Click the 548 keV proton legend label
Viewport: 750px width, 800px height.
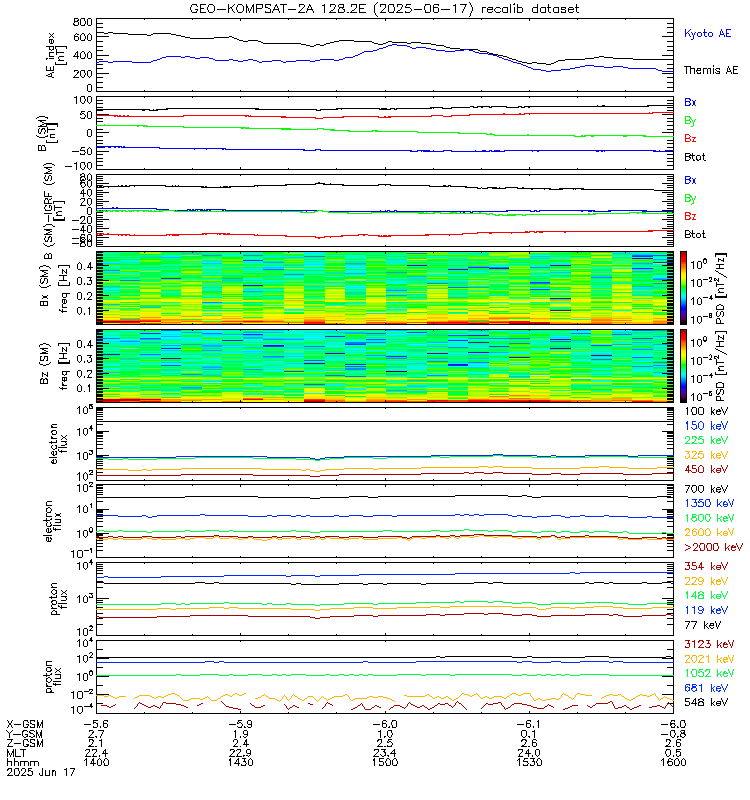706,703
